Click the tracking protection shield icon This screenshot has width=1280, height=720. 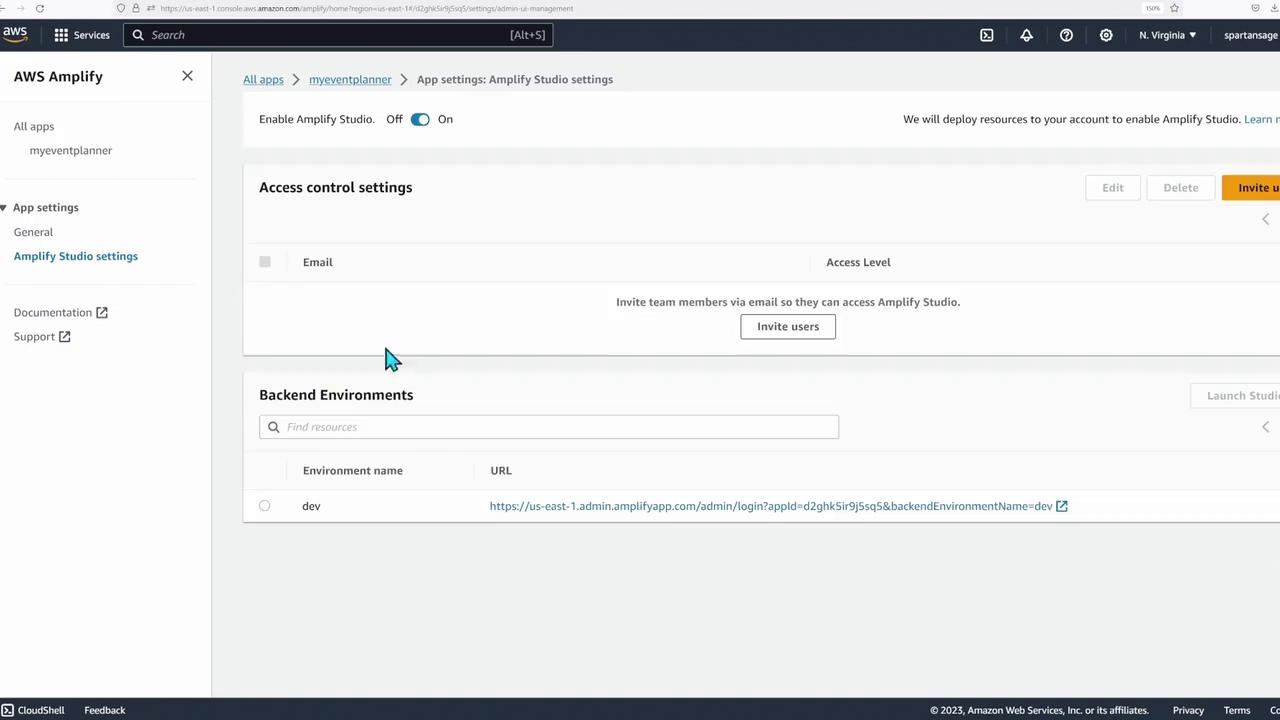(x=121, y=8)
